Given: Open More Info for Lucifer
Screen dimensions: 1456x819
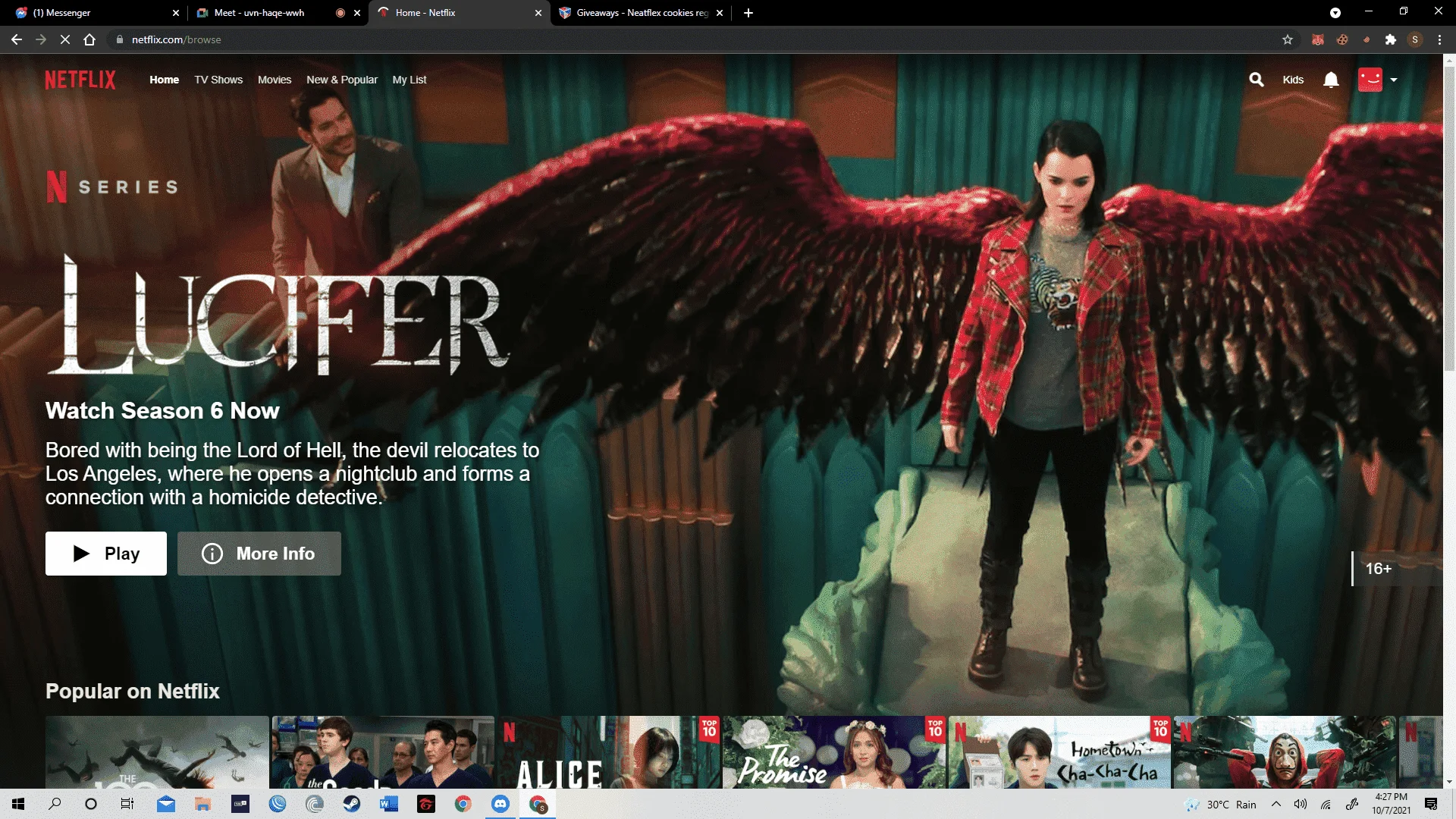Looking at the screenshot, I should coord(259,554).
